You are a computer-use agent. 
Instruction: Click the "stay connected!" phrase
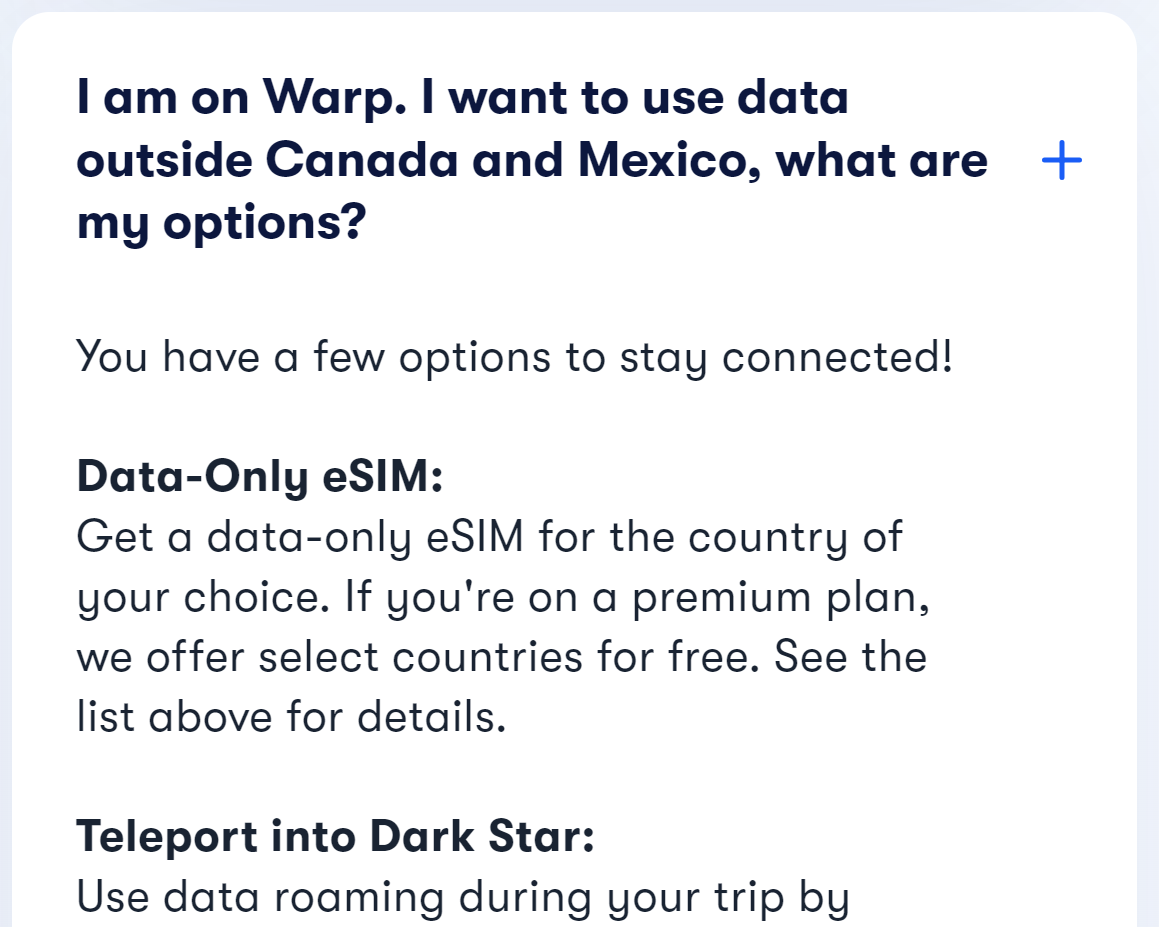pyautogui.click(x=786, y=358)
